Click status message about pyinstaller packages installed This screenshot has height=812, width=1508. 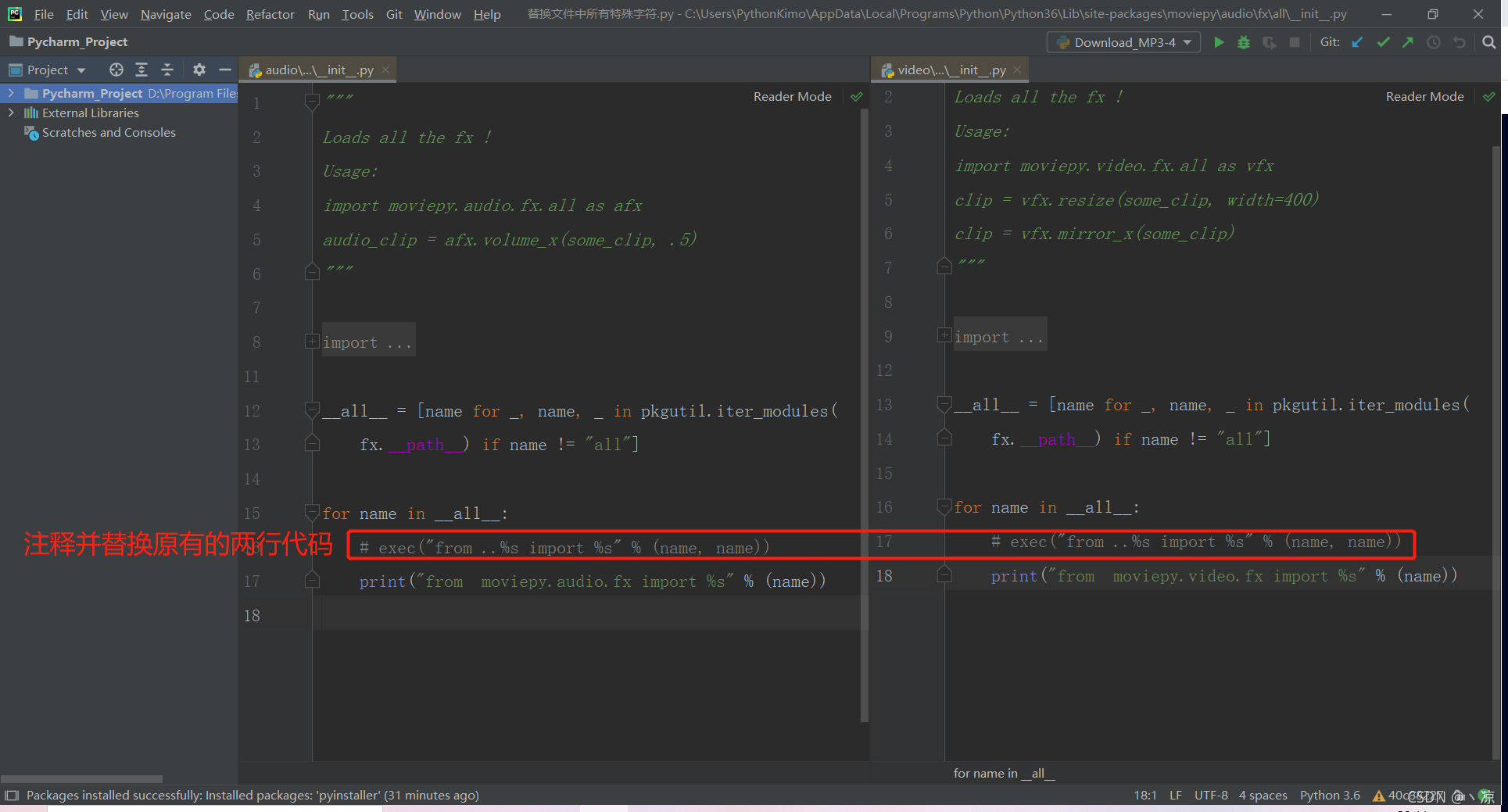pos(253,796)
